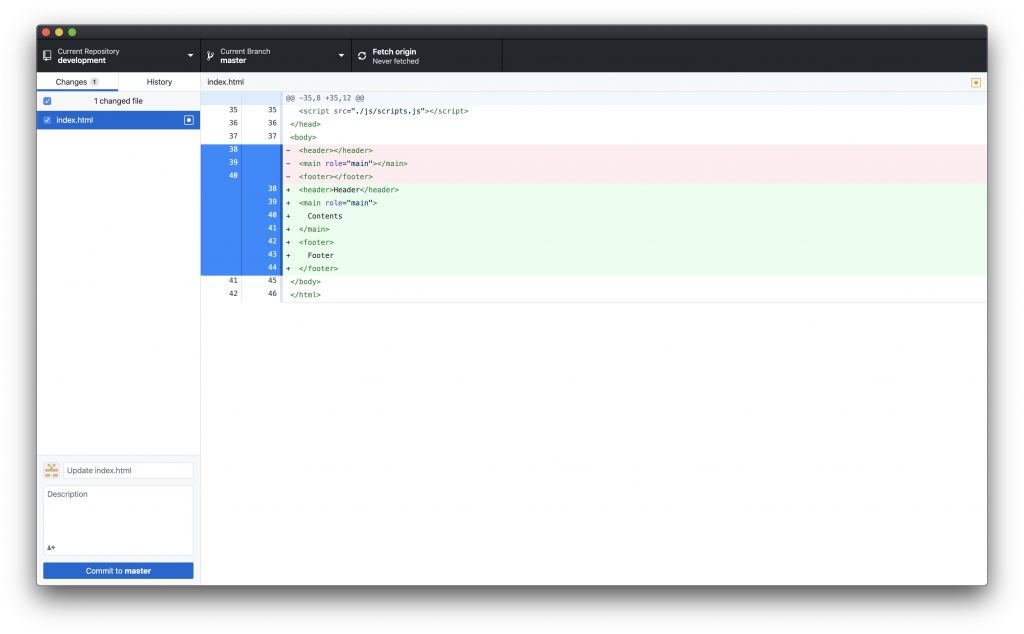Click the "<body>" code line
Viewport: 1024px width, 634px height.
pos(303,137)
